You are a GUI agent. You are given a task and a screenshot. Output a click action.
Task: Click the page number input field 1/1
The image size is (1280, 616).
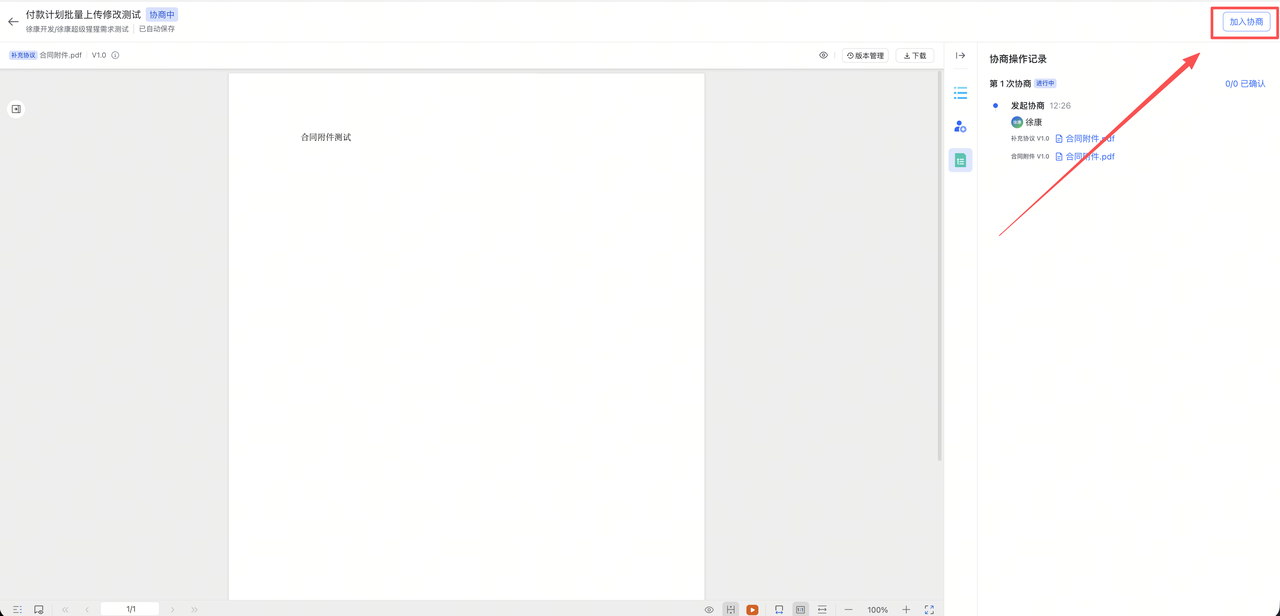point(130,609)
